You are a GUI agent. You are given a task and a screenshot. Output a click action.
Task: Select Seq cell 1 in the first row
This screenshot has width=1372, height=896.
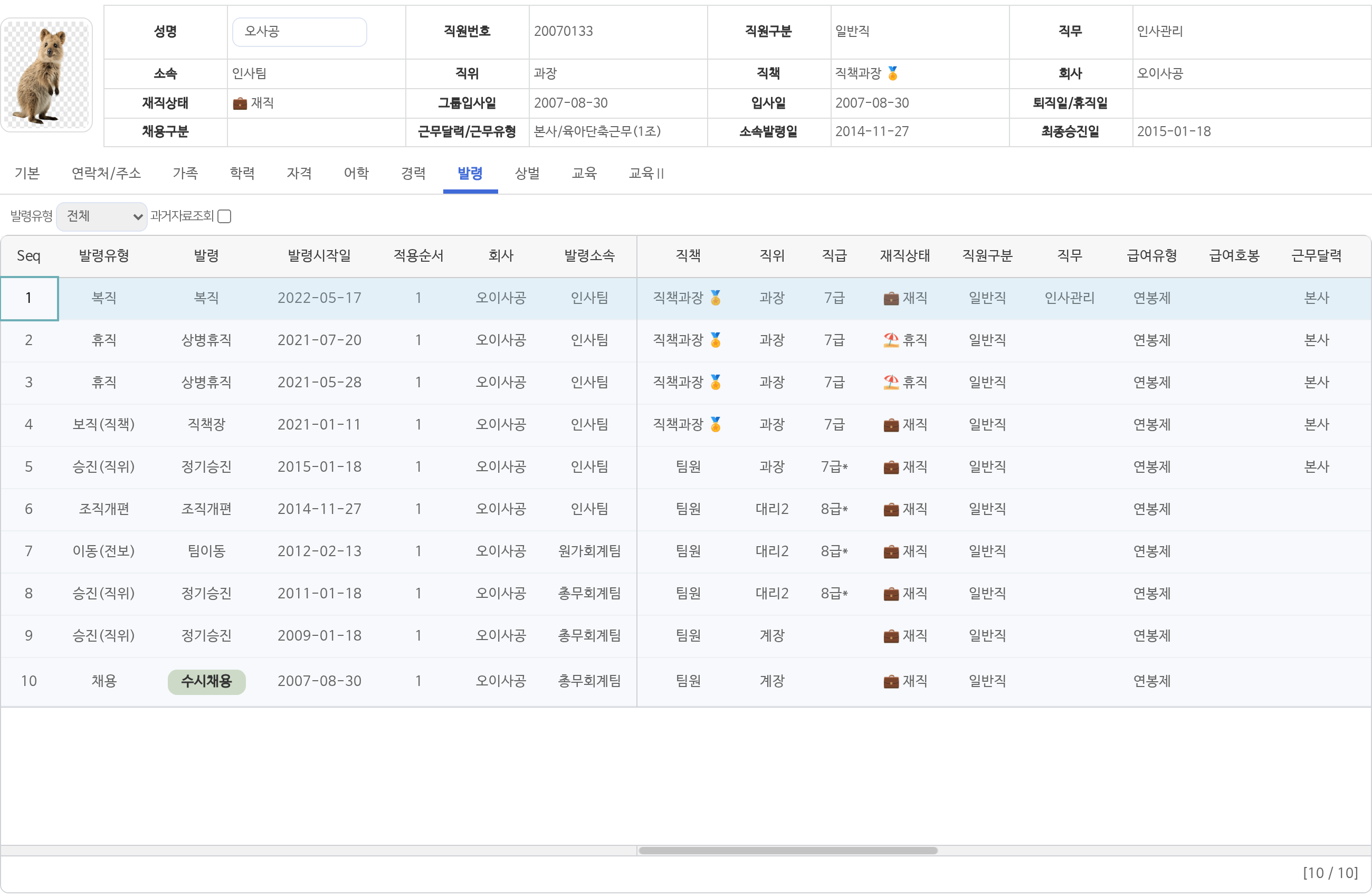[x=29, y=298]
